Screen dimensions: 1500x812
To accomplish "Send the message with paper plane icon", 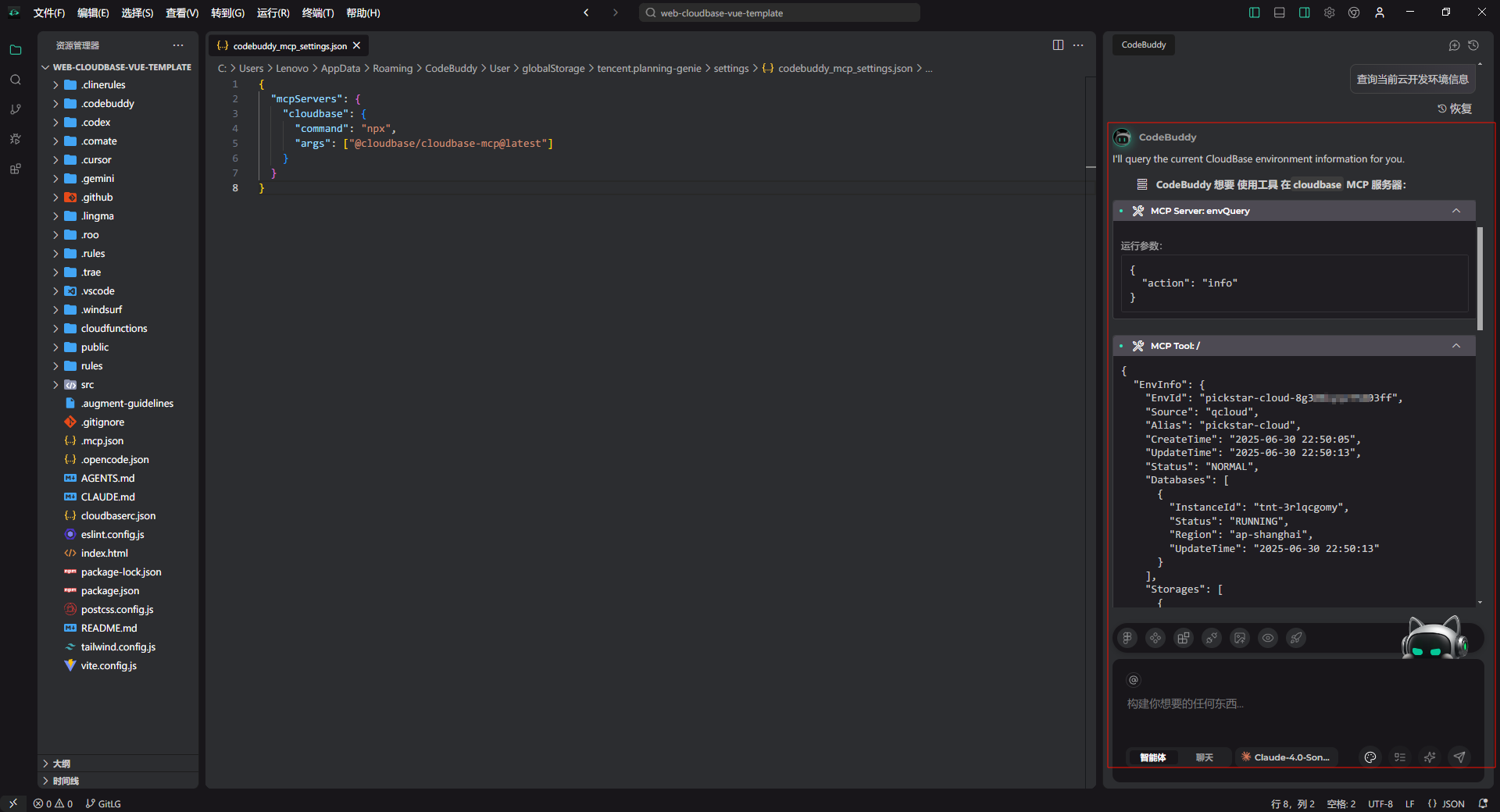I will coord(1459,757).
